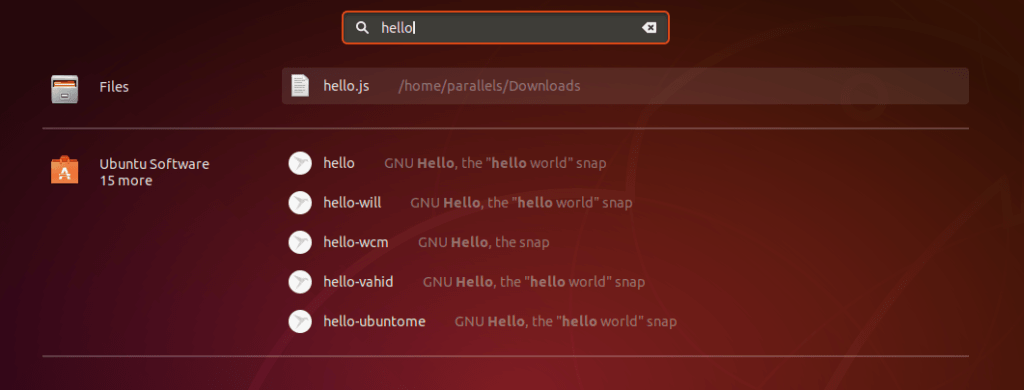Click the snap icon beside hello-will

click(300, 203)
